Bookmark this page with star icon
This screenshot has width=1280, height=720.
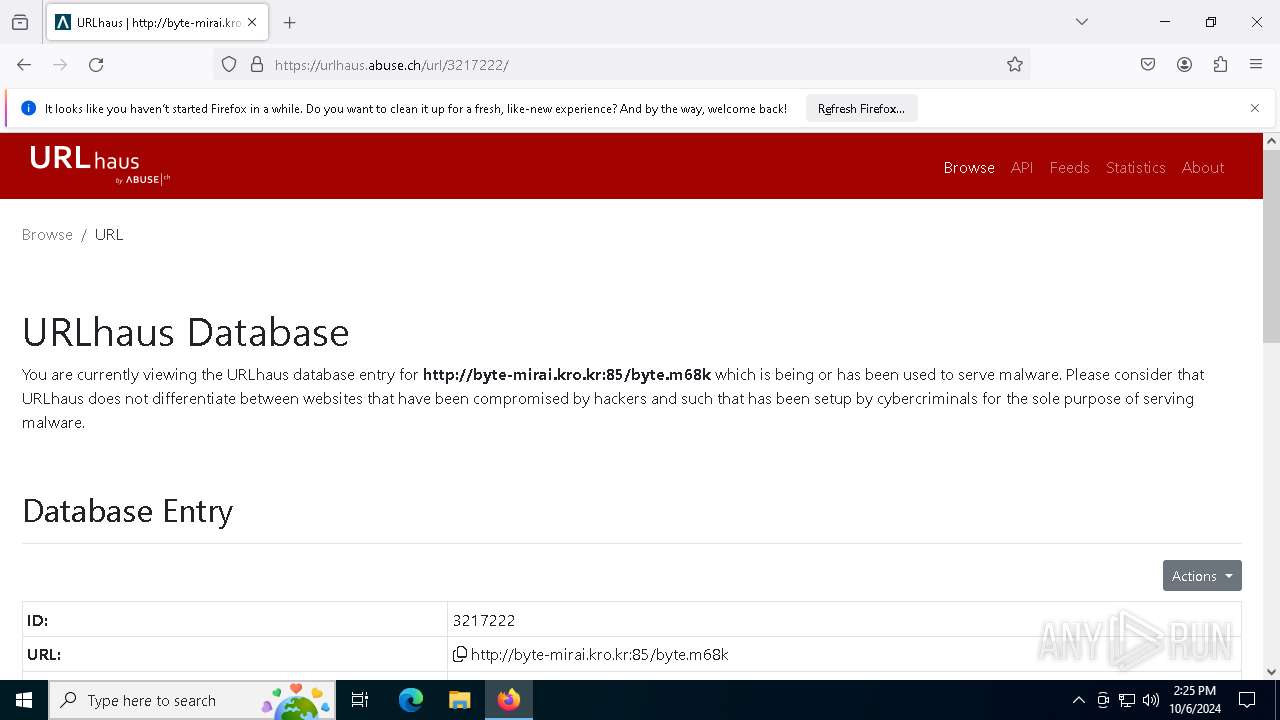tap(1015, 65)
